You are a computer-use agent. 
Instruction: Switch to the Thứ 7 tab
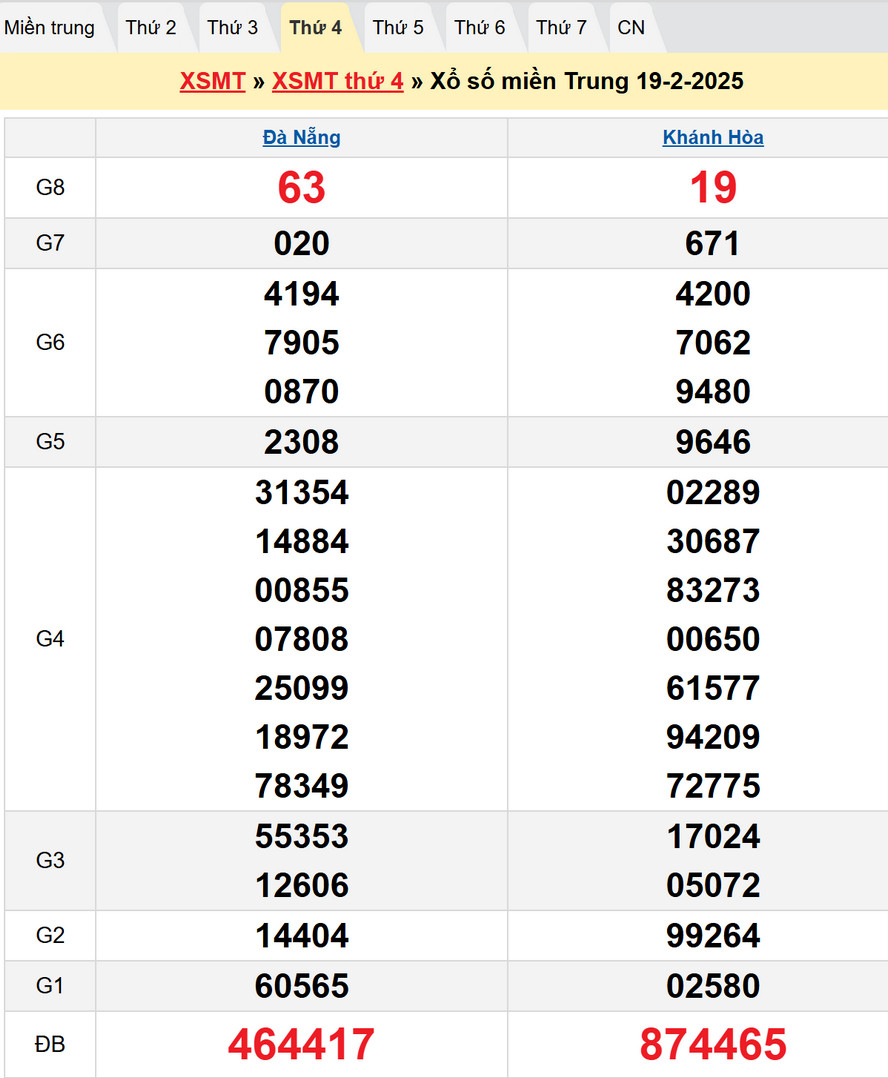pyautogui.click(x=561, y=28)
